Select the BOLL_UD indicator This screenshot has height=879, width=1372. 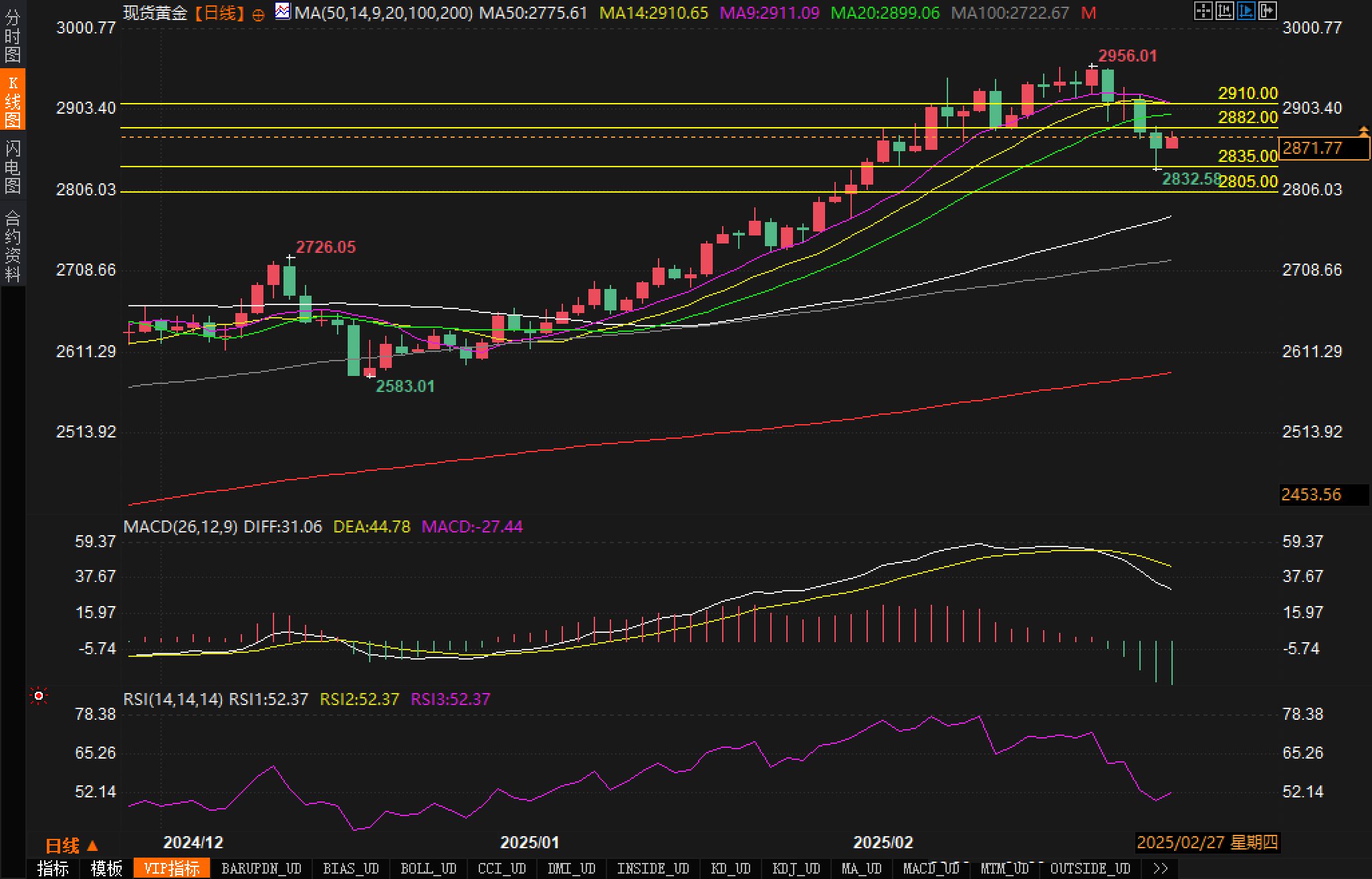click(428, 868)
